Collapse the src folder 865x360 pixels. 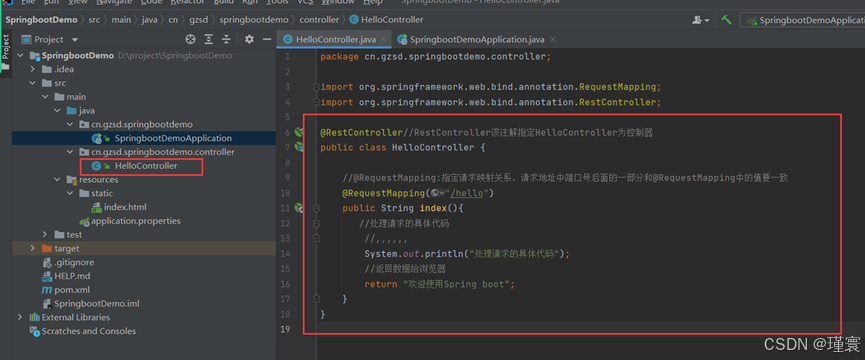pyautogui.click(x=33, y=83)
